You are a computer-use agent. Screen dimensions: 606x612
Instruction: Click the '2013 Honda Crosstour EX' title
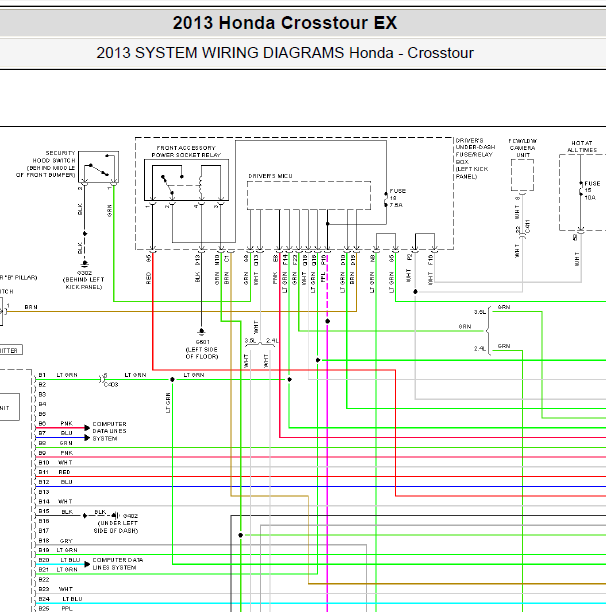pyautogui.click(x=285, y=23)
